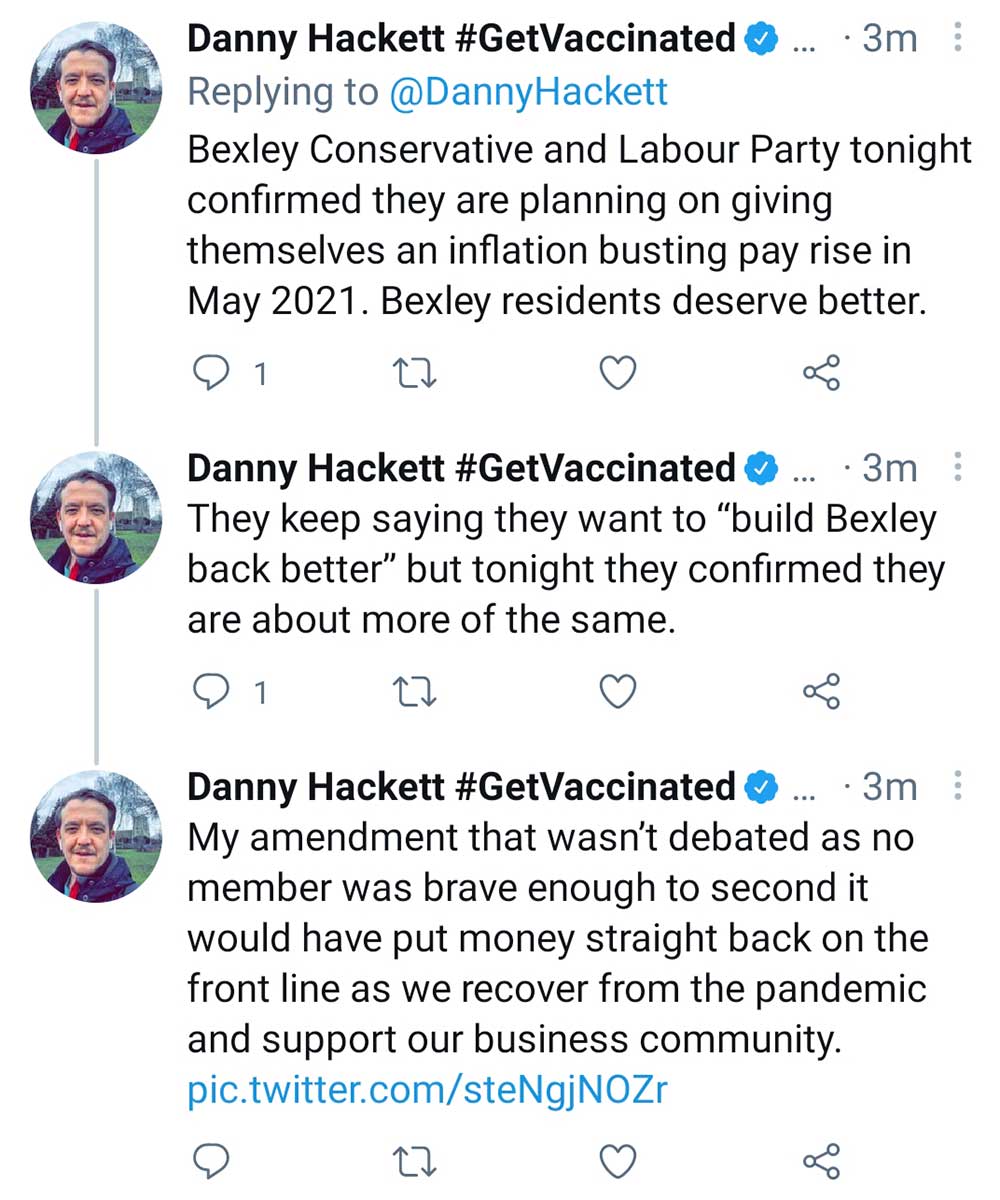Open Danny Hackett's name on the second tweet
This screenshot has width=1000, height=1200.
461,467
